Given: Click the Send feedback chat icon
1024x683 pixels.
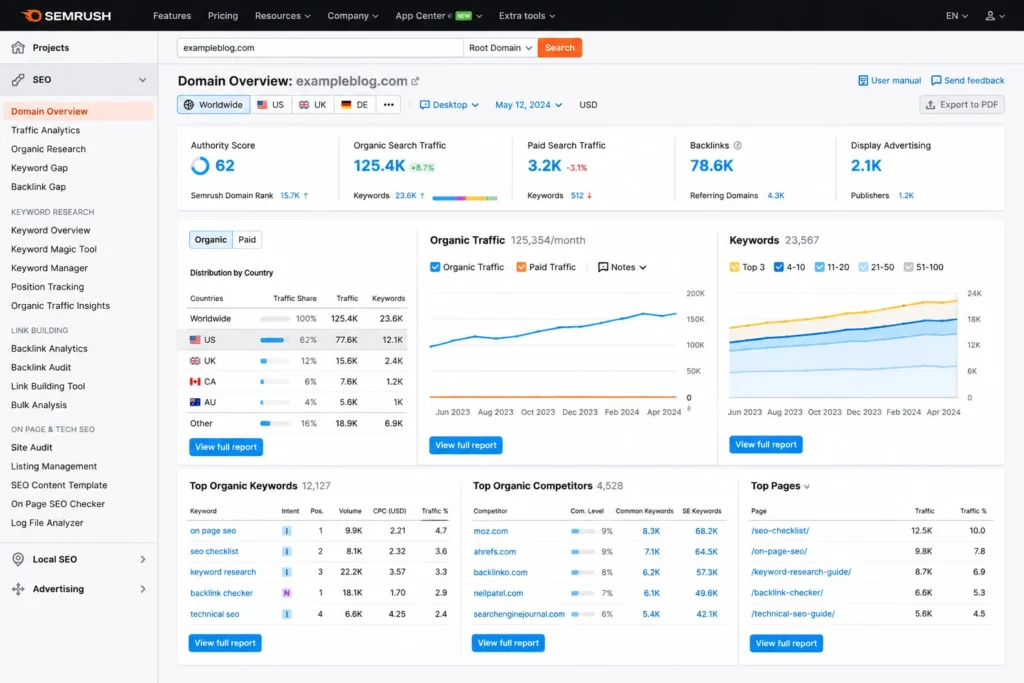Looking at the screenshot, I should pos(936,80).
